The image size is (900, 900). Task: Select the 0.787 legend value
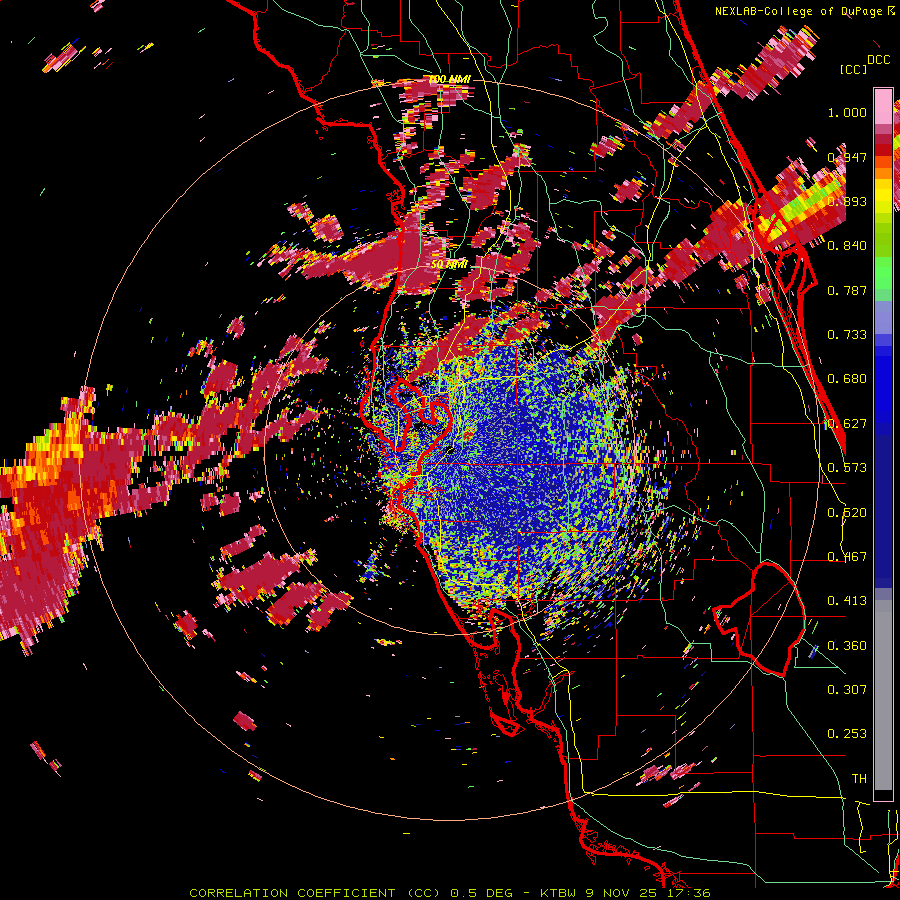pyautogui.click(x=847, y=290)
